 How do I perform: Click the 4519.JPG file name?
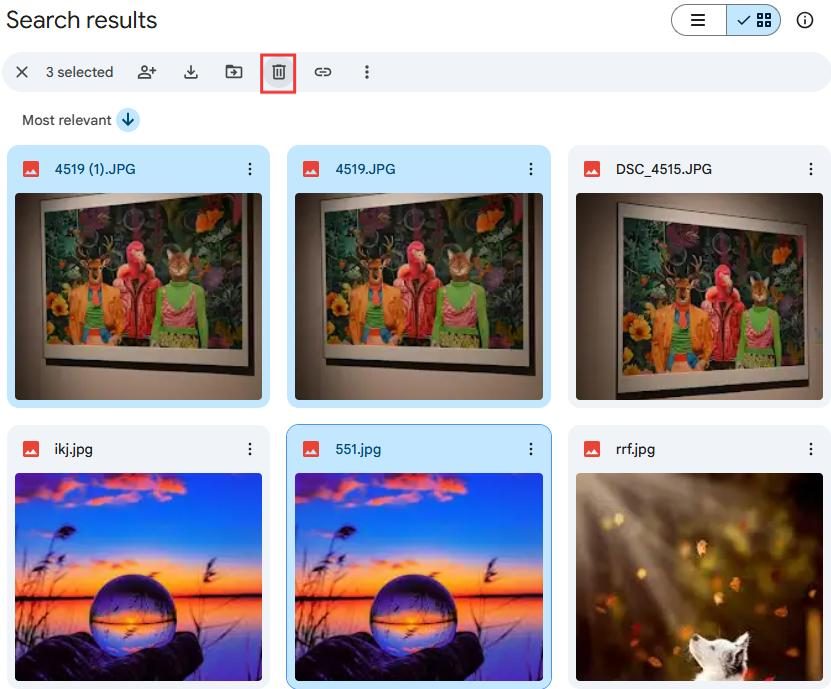point(365,169)
